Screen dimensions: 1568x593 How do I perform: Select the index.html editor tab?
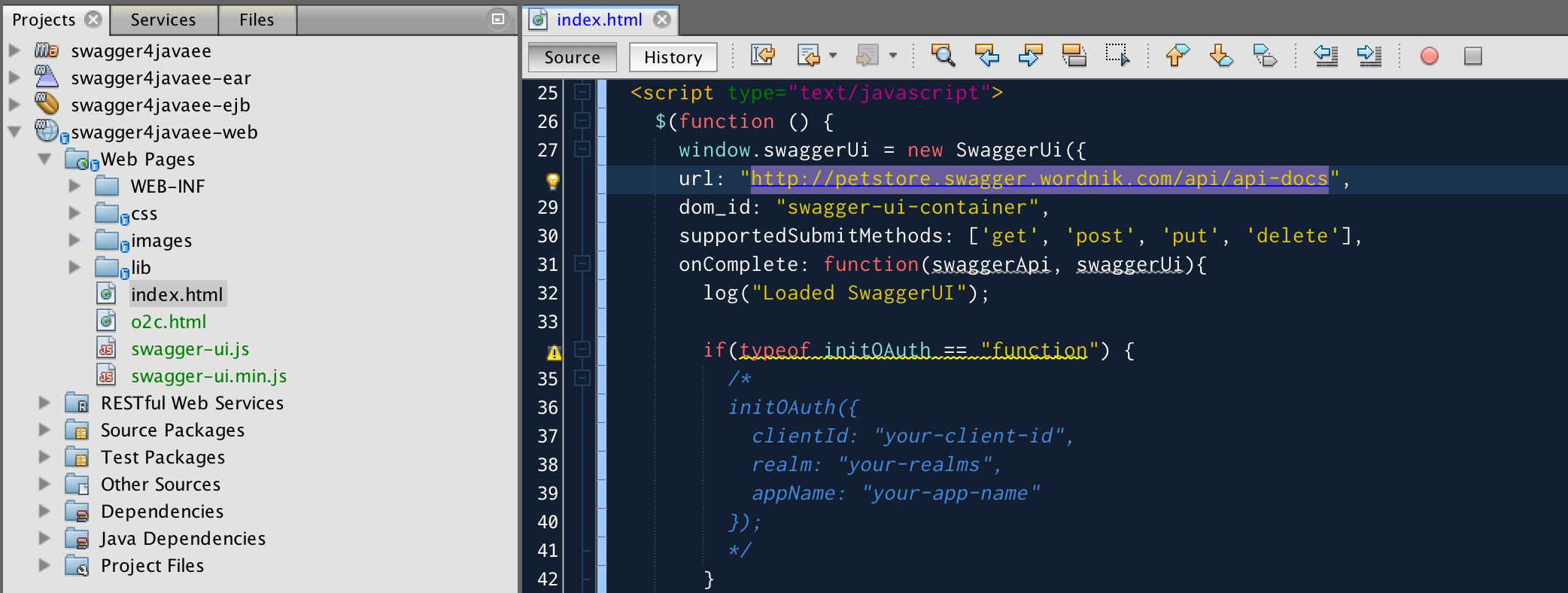coord(599,20)
